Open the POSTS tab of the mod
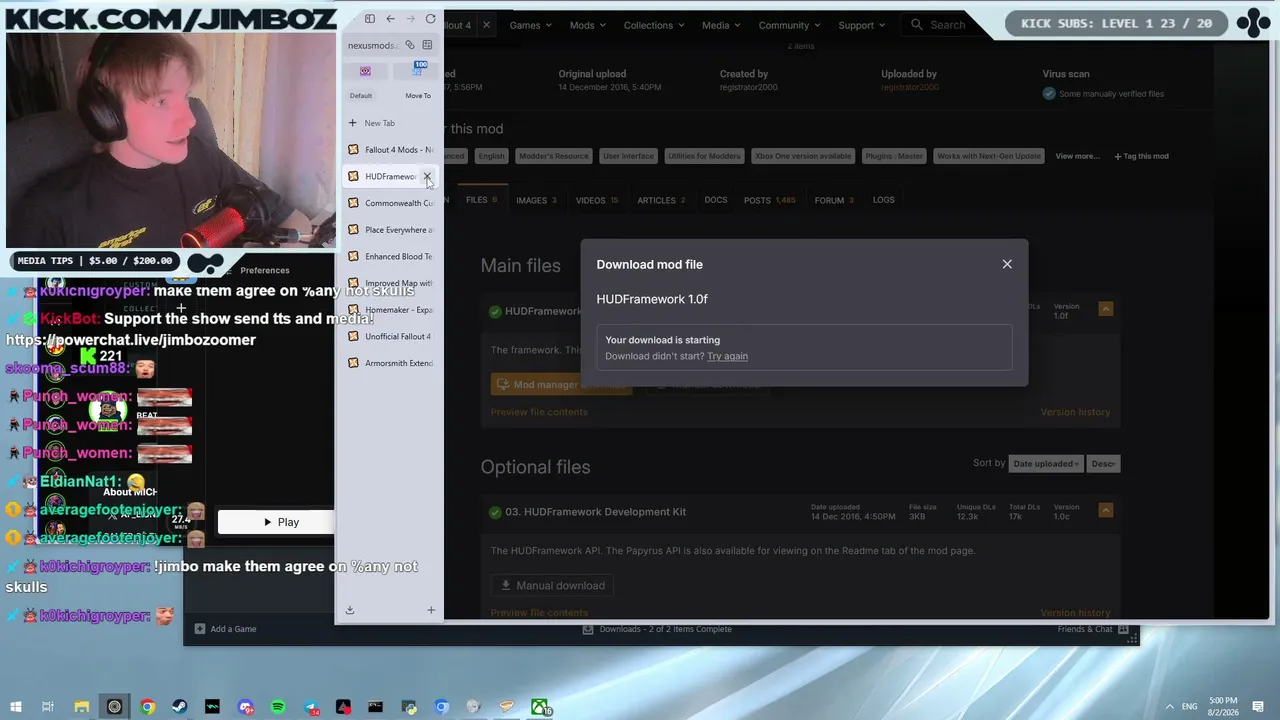The image size is (1280, 720). coord(769,200)
